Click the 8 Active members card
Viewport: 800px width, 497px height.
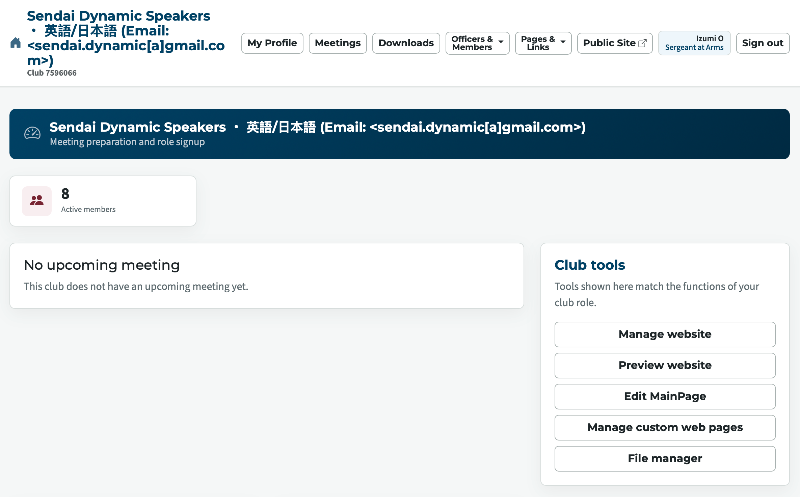pyautogui.click(x=103, y=201)
